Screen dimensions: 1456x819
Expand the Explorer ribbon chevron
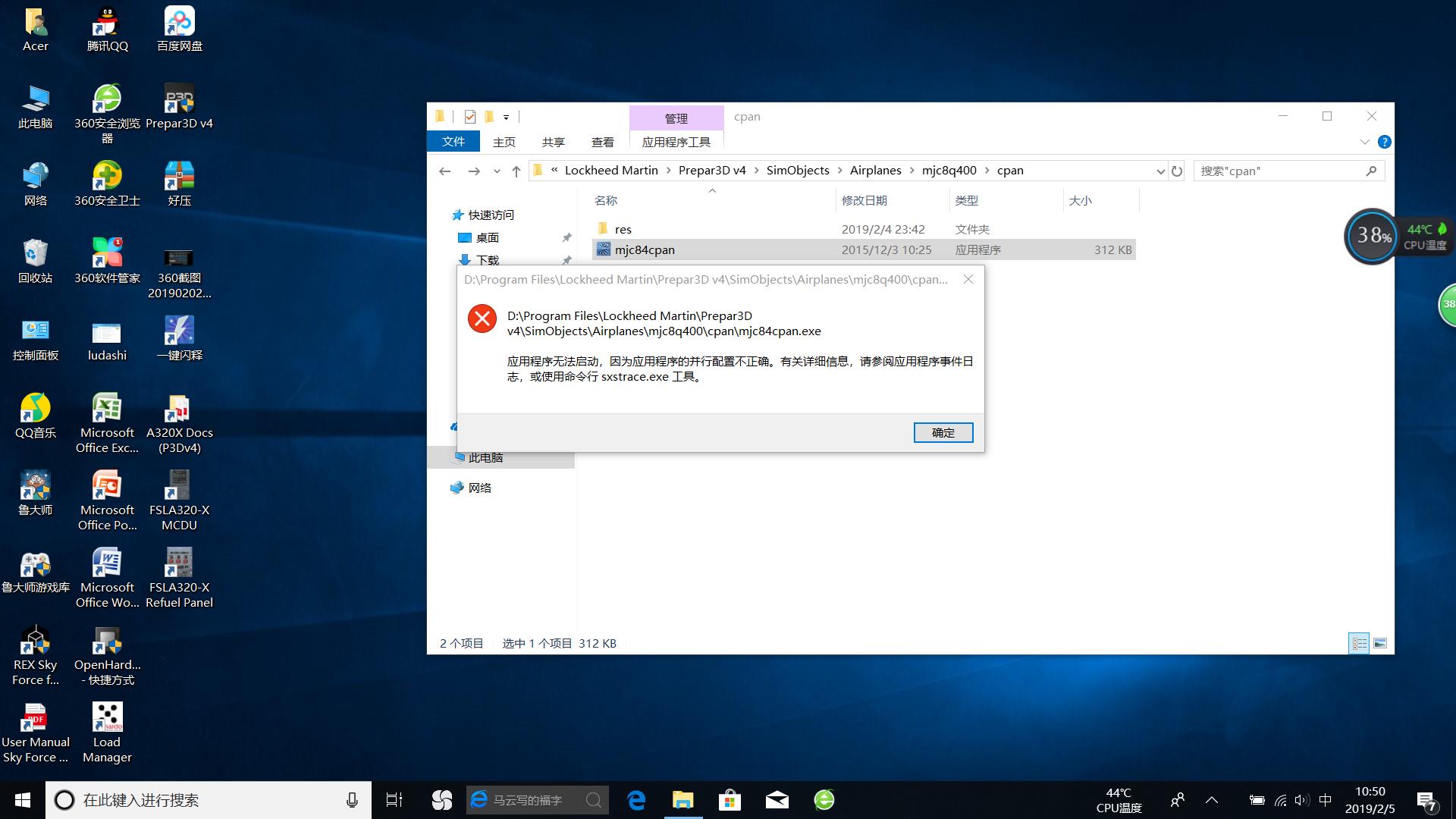tap(1364, 142)
